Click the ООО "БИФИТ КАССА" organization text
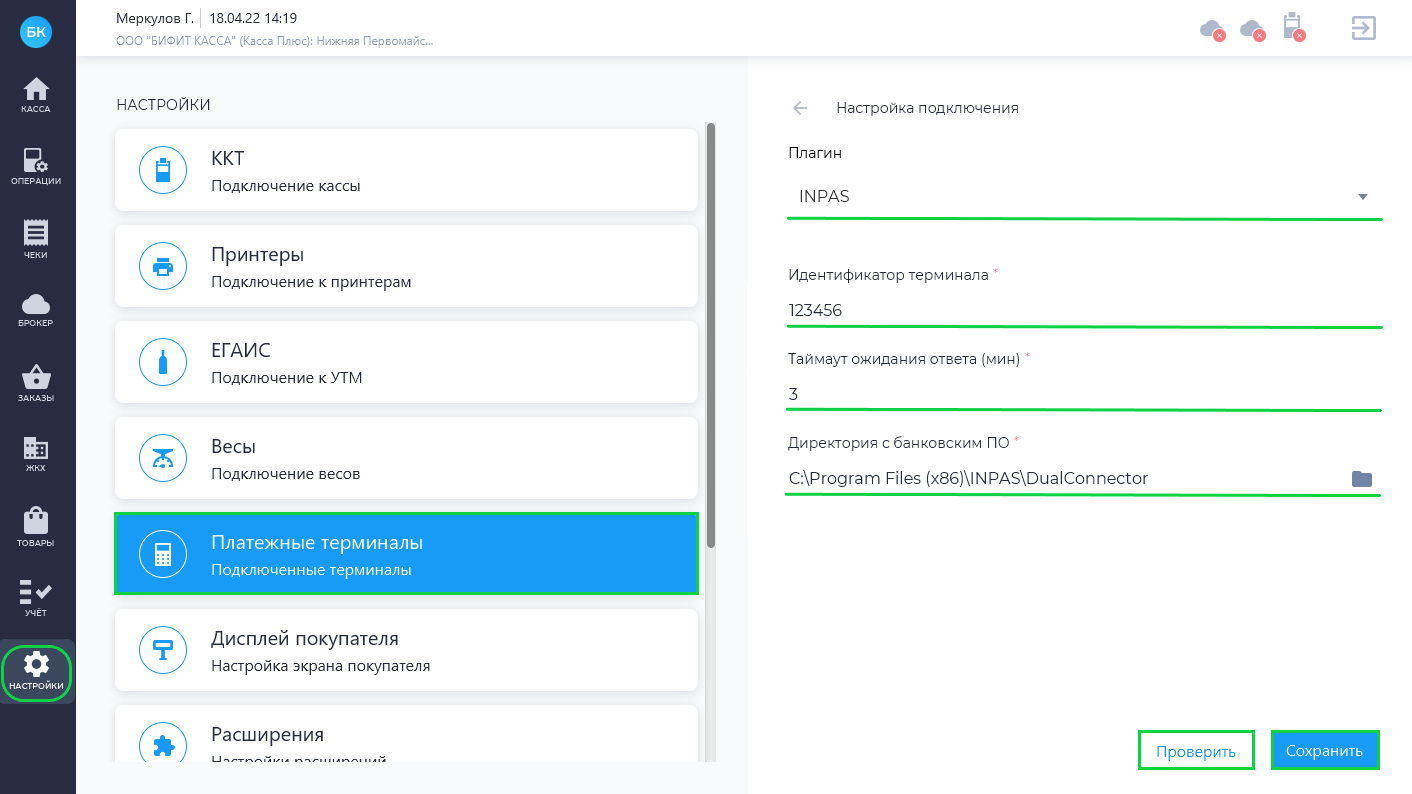This screenshot has height=794, width=1412. pos(275,42)
